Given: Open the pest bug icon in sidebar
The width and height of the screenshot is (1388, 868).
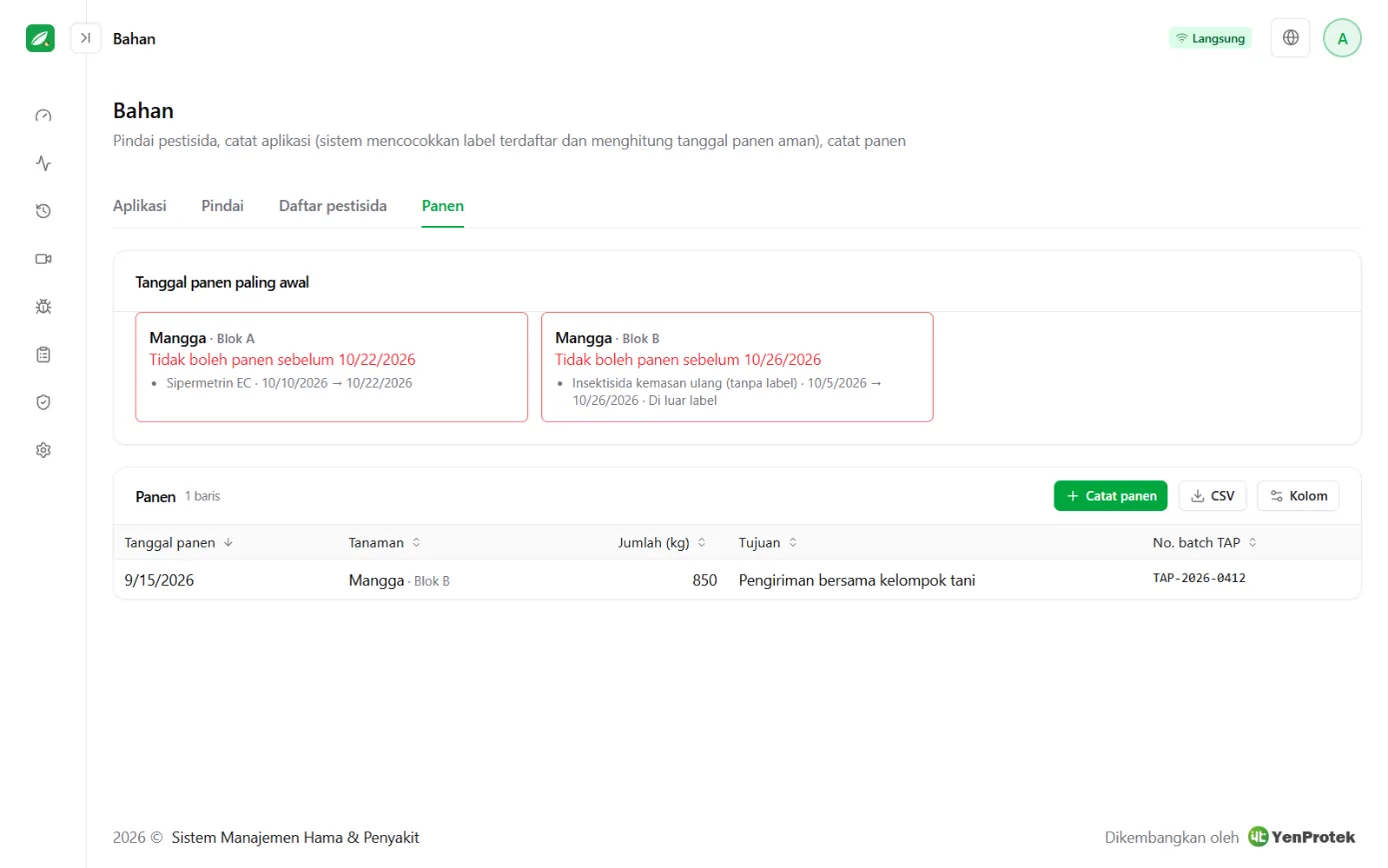Looking at the screenshot, I should click(43, 306).
